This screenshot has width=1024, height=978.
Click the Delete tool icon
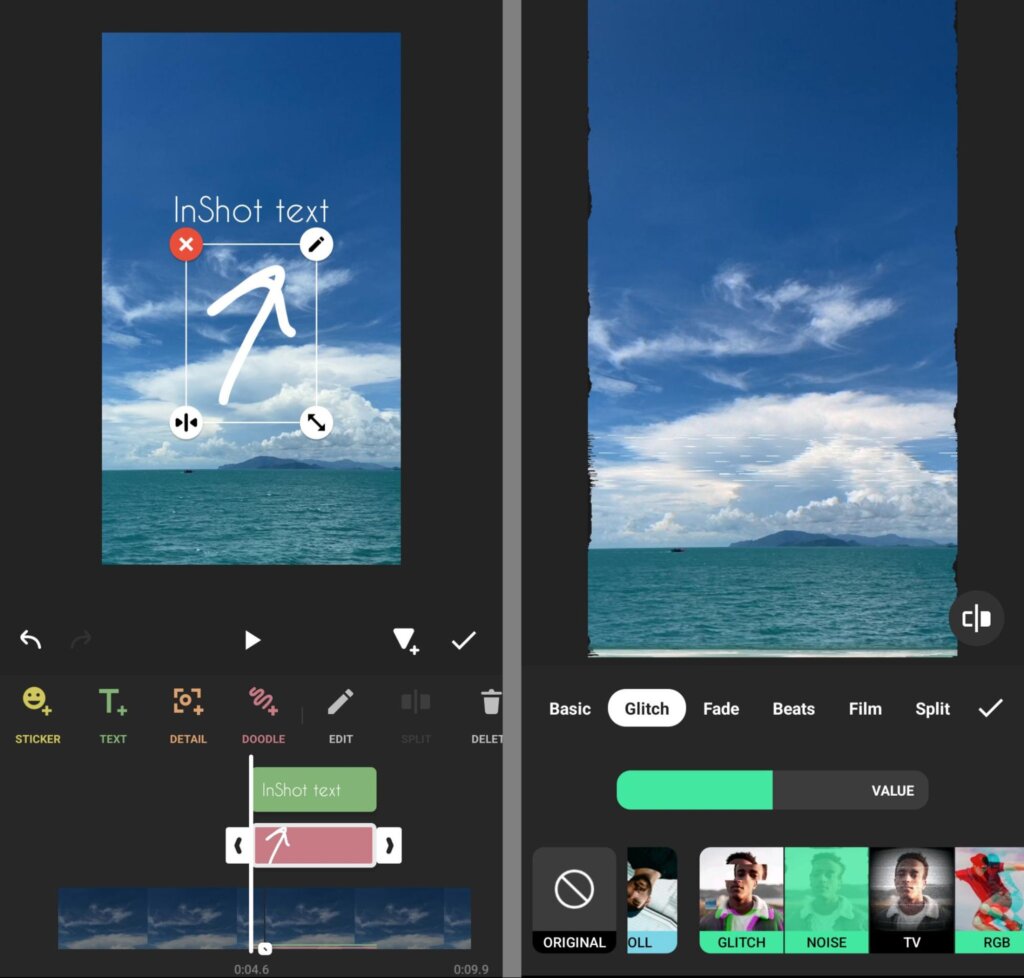[x=489, y=712]
